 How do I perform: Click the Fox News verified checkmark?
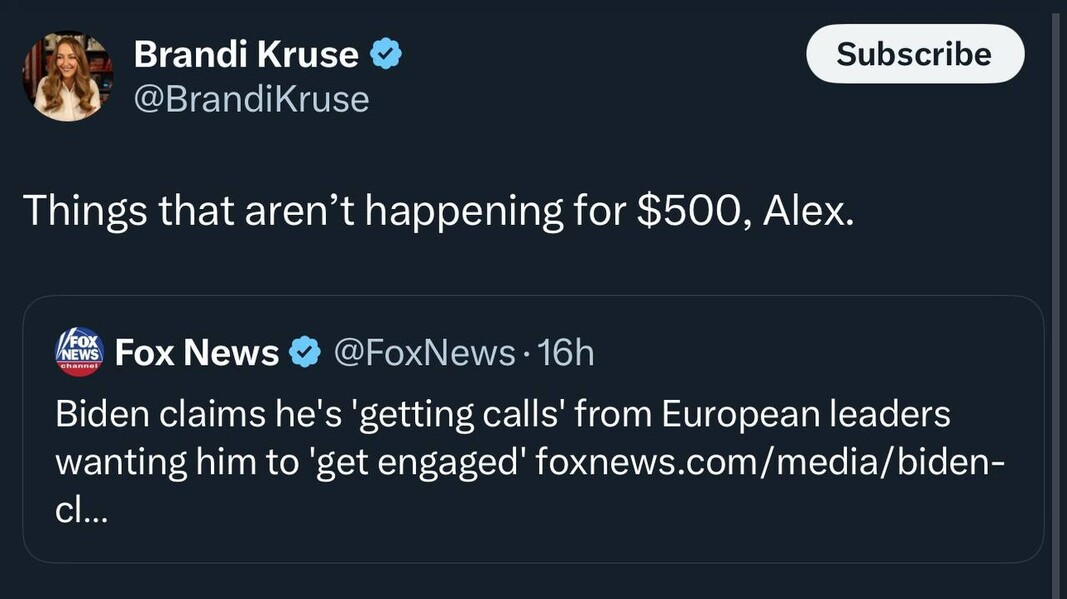tap(304, 352)
